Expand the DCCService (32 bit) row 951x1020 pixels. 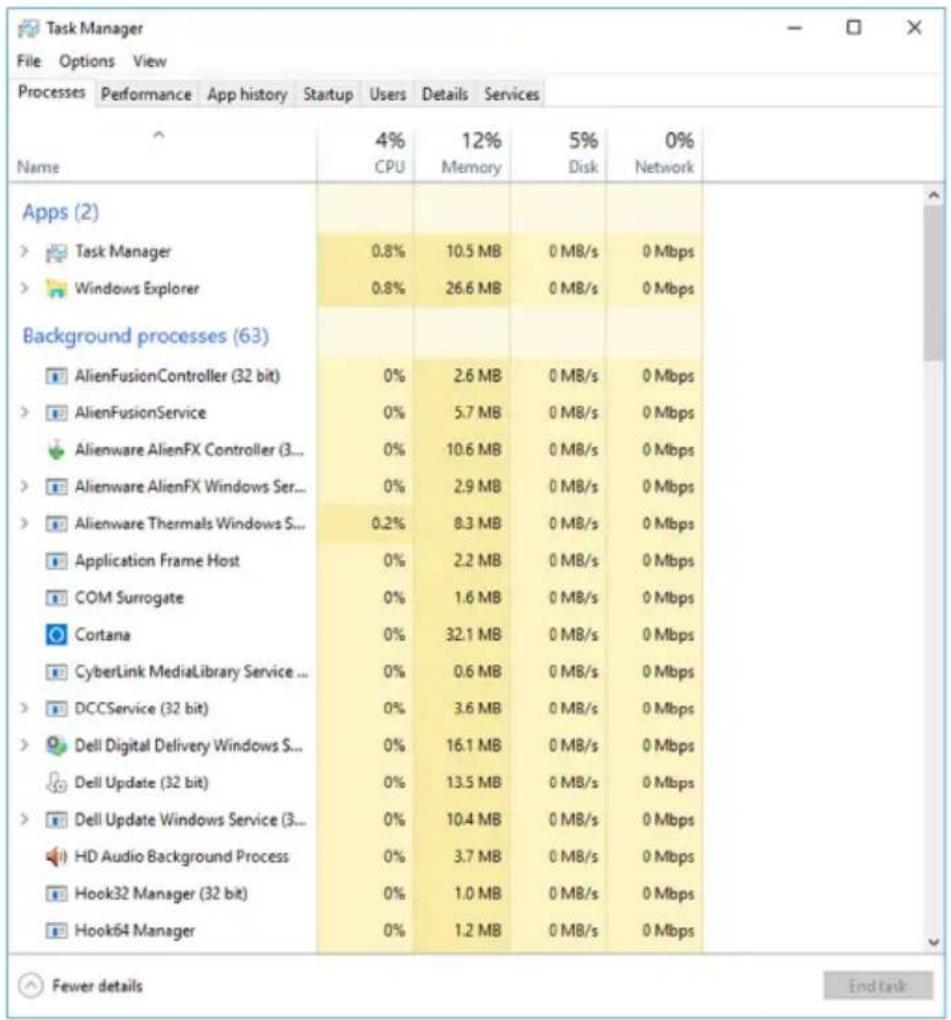[x=25, y=708]
